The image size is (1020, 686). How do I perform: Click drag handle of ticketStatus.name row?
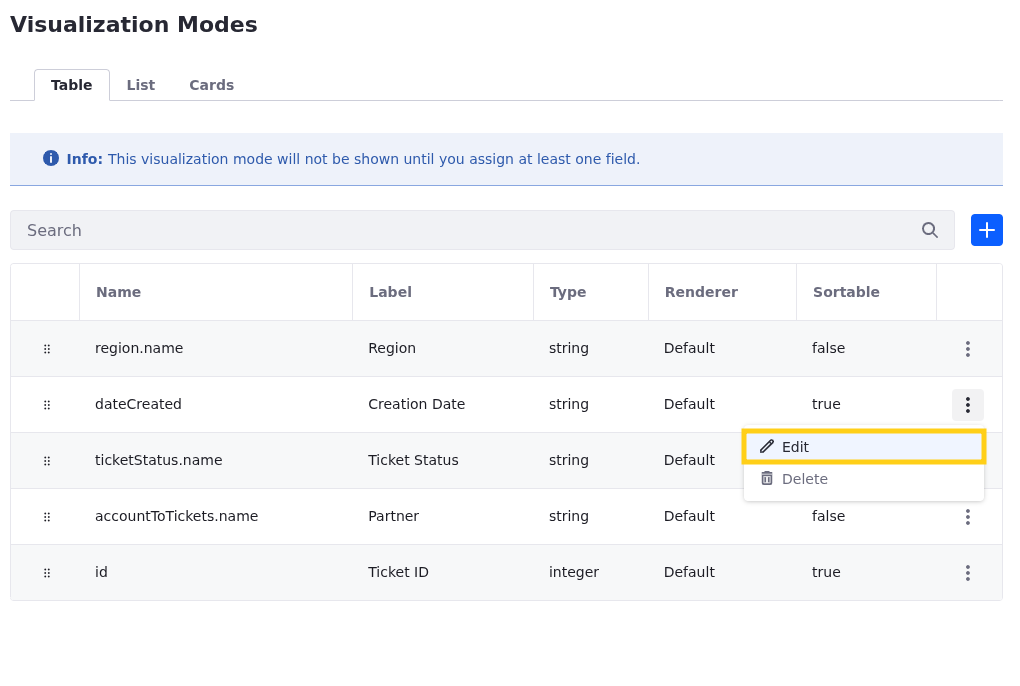click(x=47, y=461)
